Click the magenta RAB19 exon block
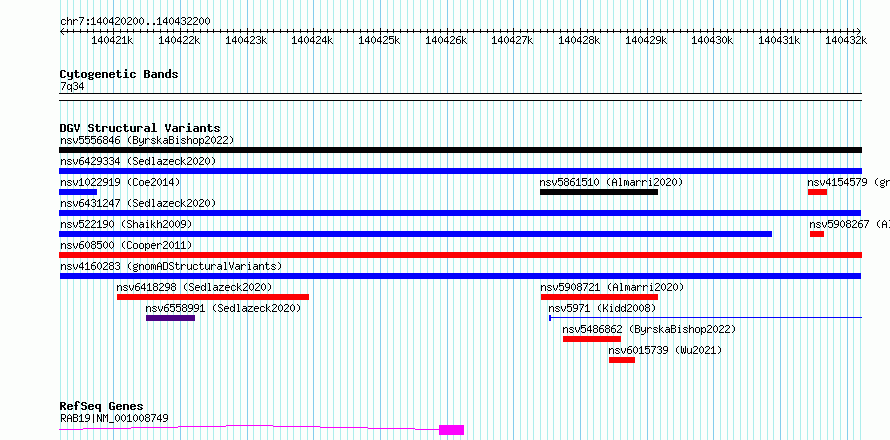Image resolution: width=890 pixels, height=440 pixels. pyautogui.click(x=451, y=430)
